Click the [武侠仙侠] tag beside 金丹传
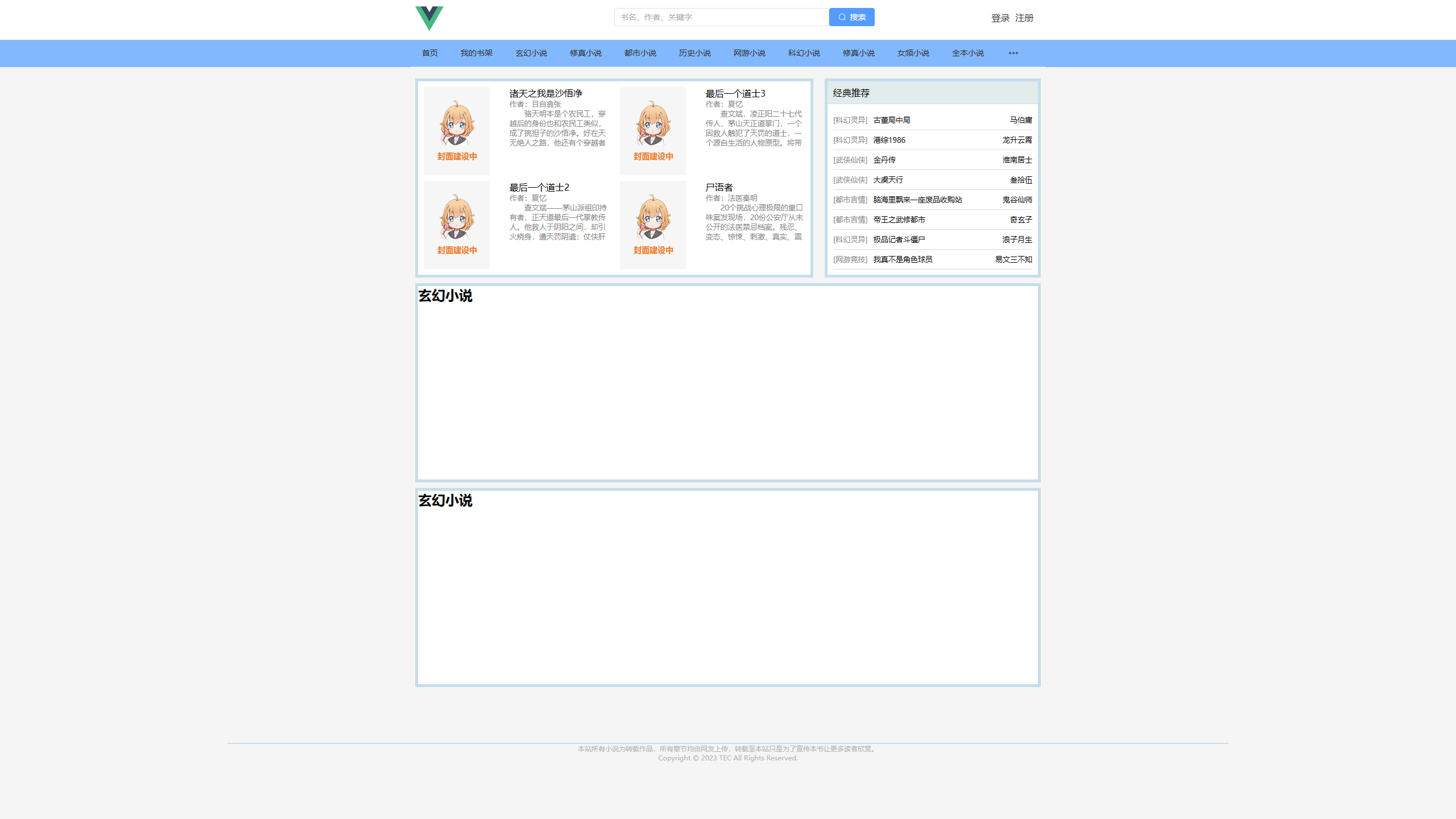This screenshot has height=819, width=1456. 850,160
